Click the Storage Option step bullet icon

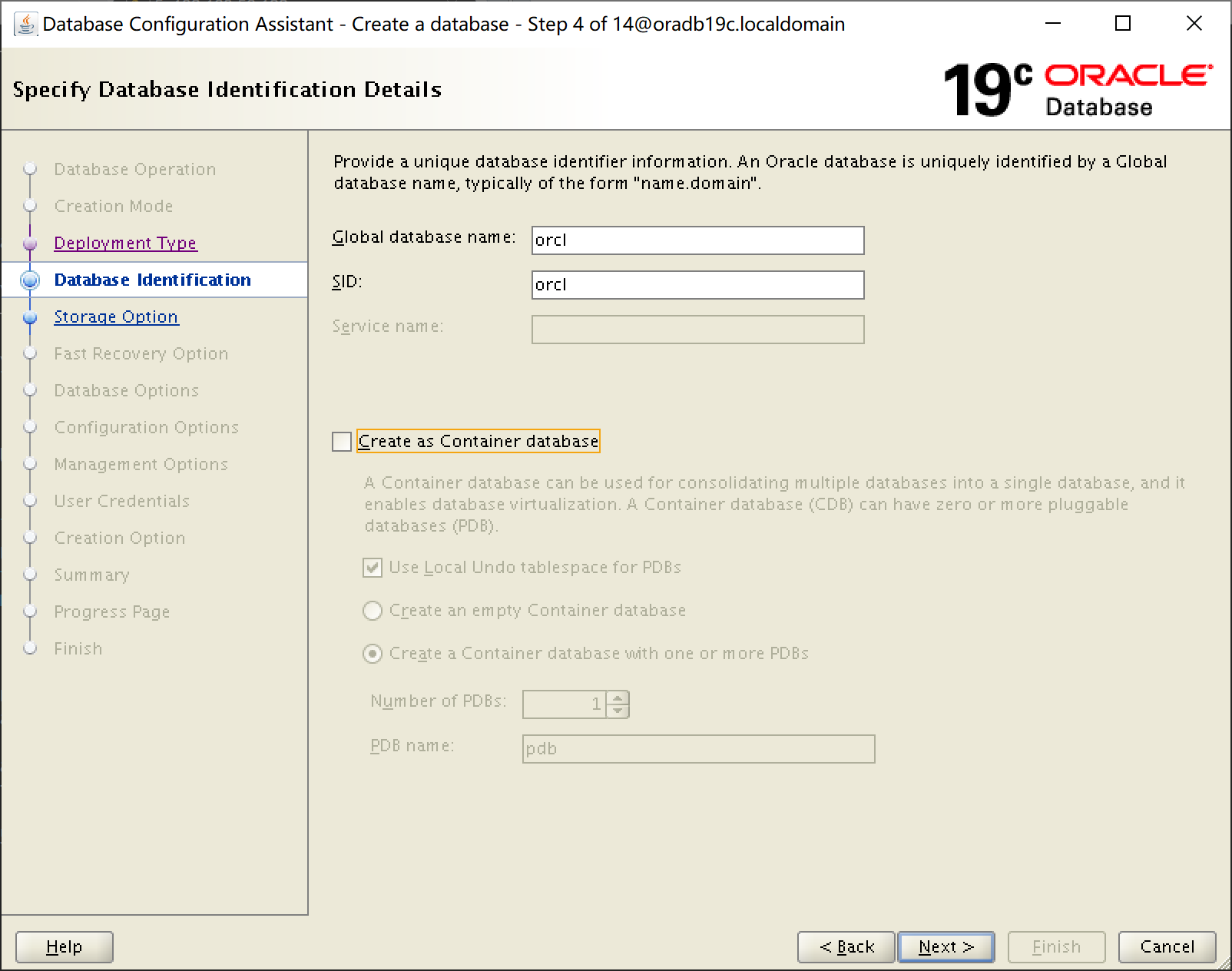[30, 317]
